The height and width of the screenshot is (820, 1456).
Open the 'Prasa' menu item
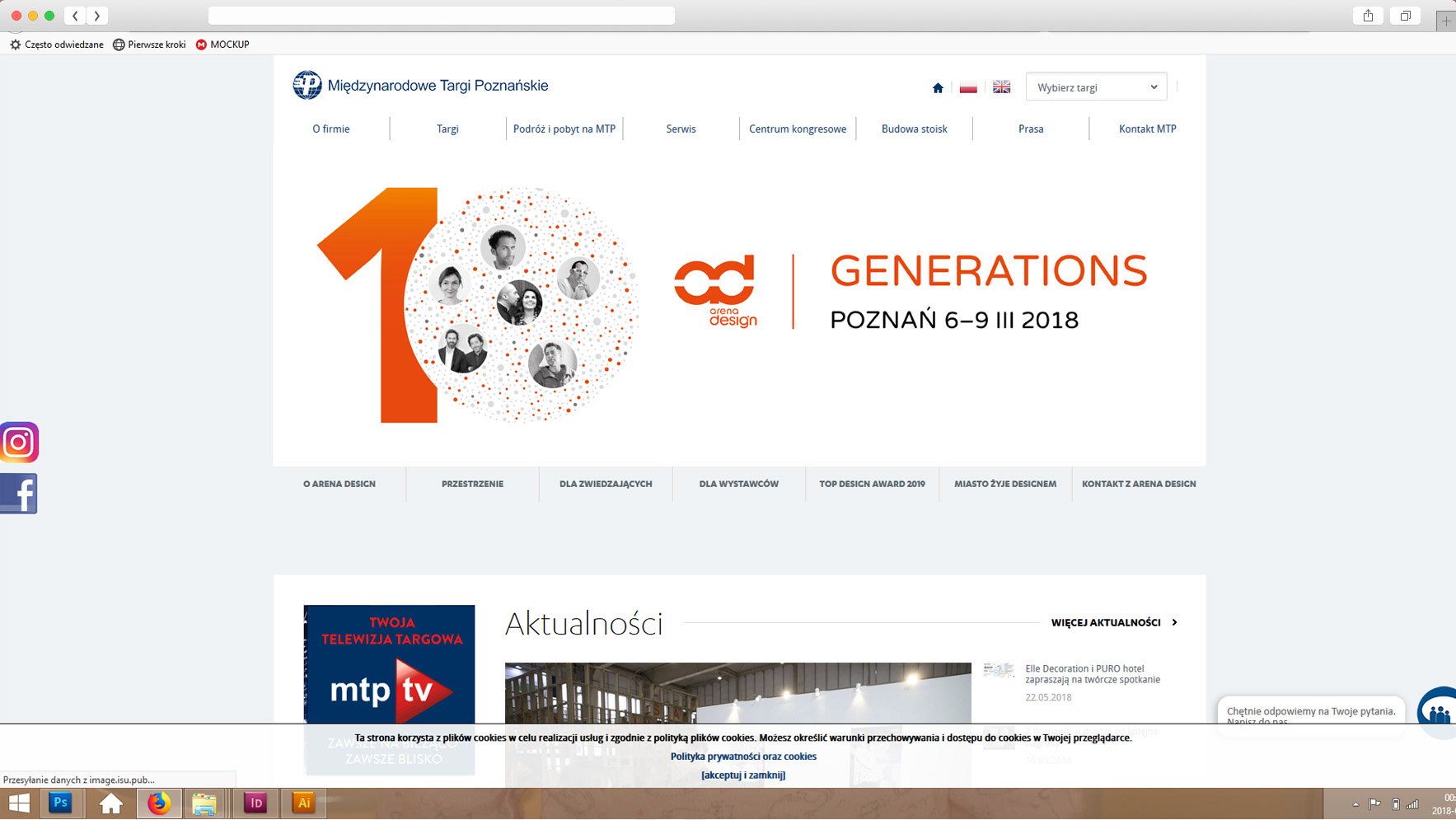1031,129
